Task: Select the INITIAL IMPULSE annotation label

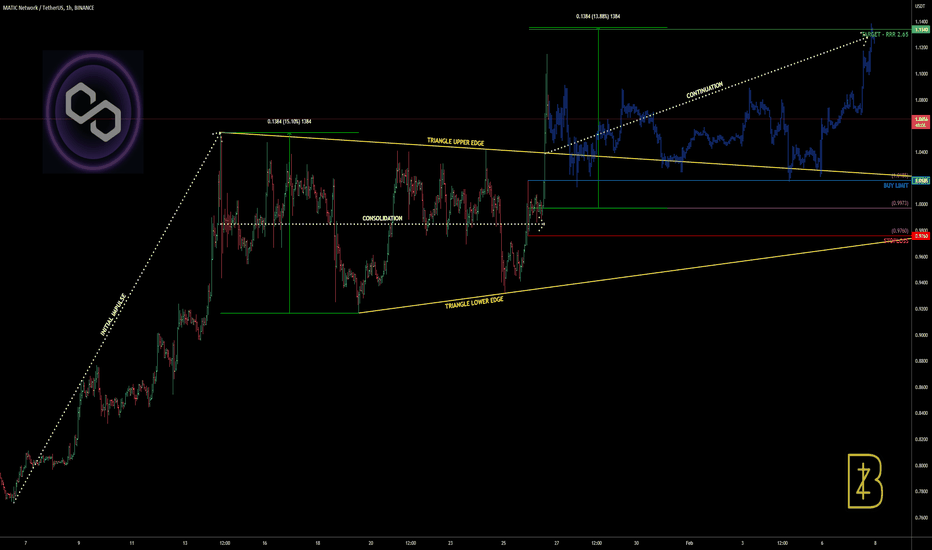Action: point(114,315)
